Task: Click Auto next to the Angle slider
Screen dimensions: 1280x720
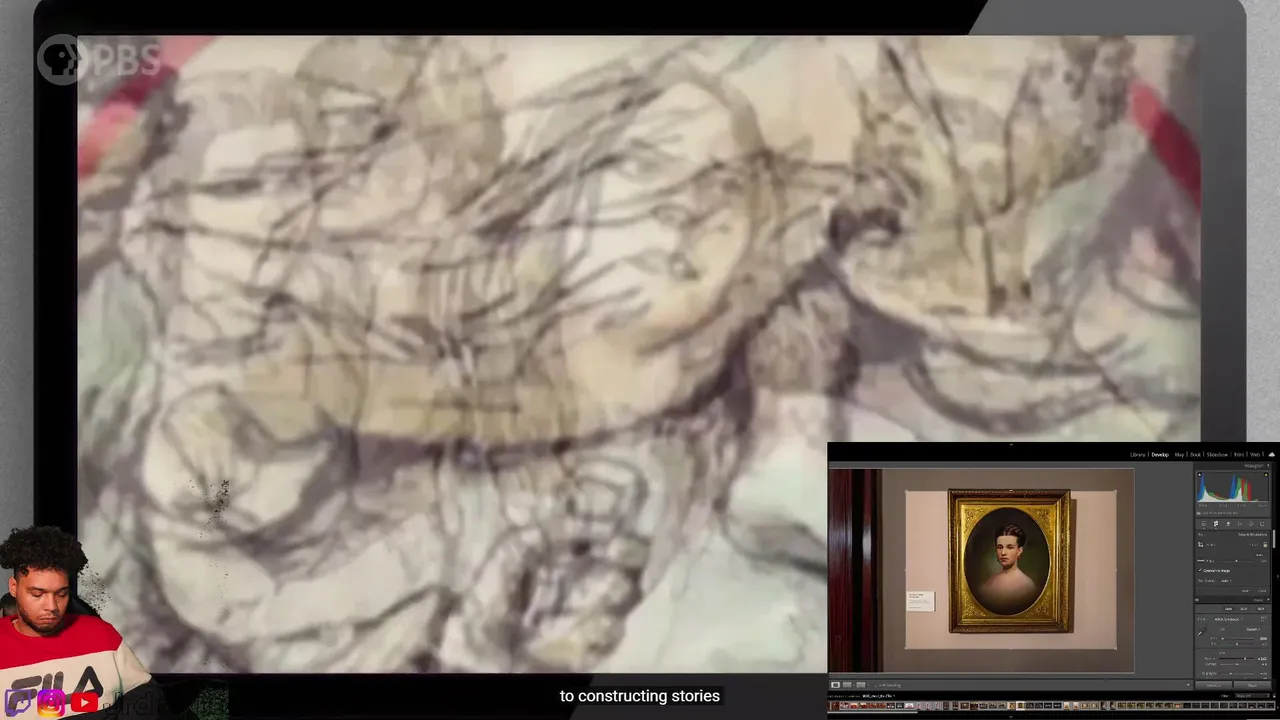Action: coord(1260,555)
